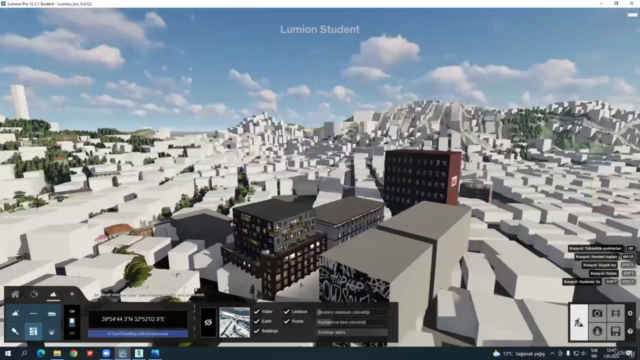Open Photo mode camera icon
640x360 pixels.
click(597, 313)
